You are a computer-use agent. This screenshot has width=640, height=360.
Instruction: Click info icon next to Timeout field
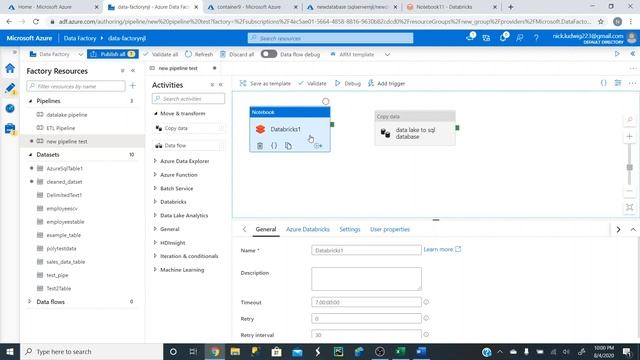coord(426,302)
